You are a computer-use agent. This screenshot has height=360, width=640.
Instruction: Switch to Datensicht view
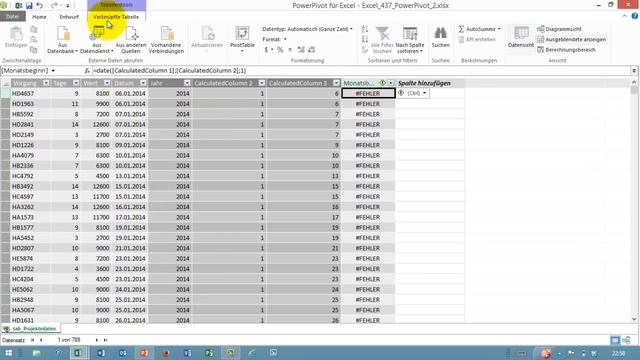tap(521, 38)
